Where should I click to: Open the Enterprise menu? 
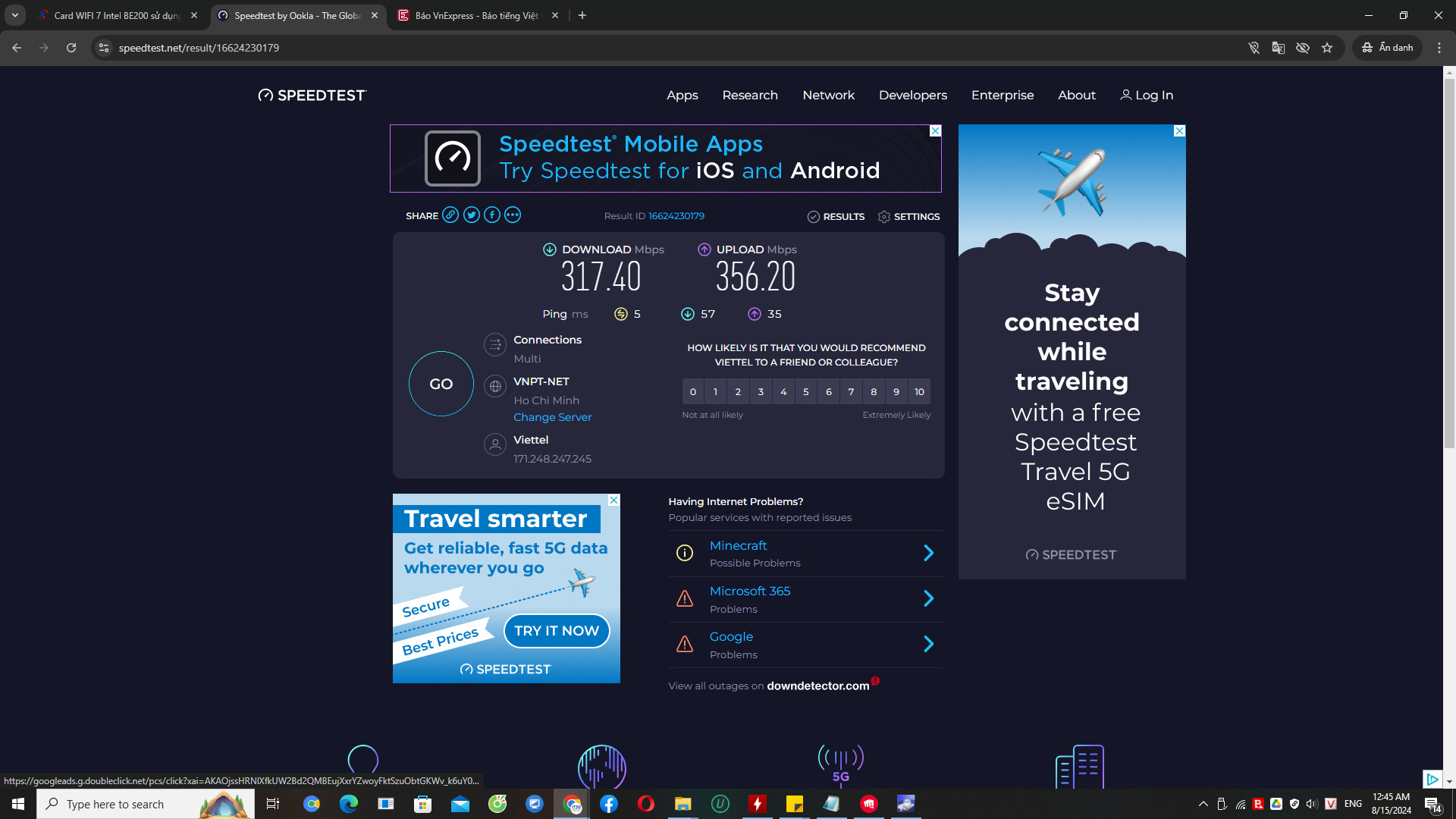click(x=1003, y=95)
